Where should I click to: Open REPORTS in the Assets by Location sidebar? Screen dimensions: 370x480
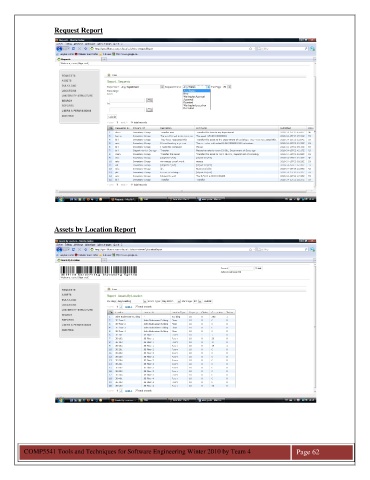pyautogui.click(x=68, y=320)
